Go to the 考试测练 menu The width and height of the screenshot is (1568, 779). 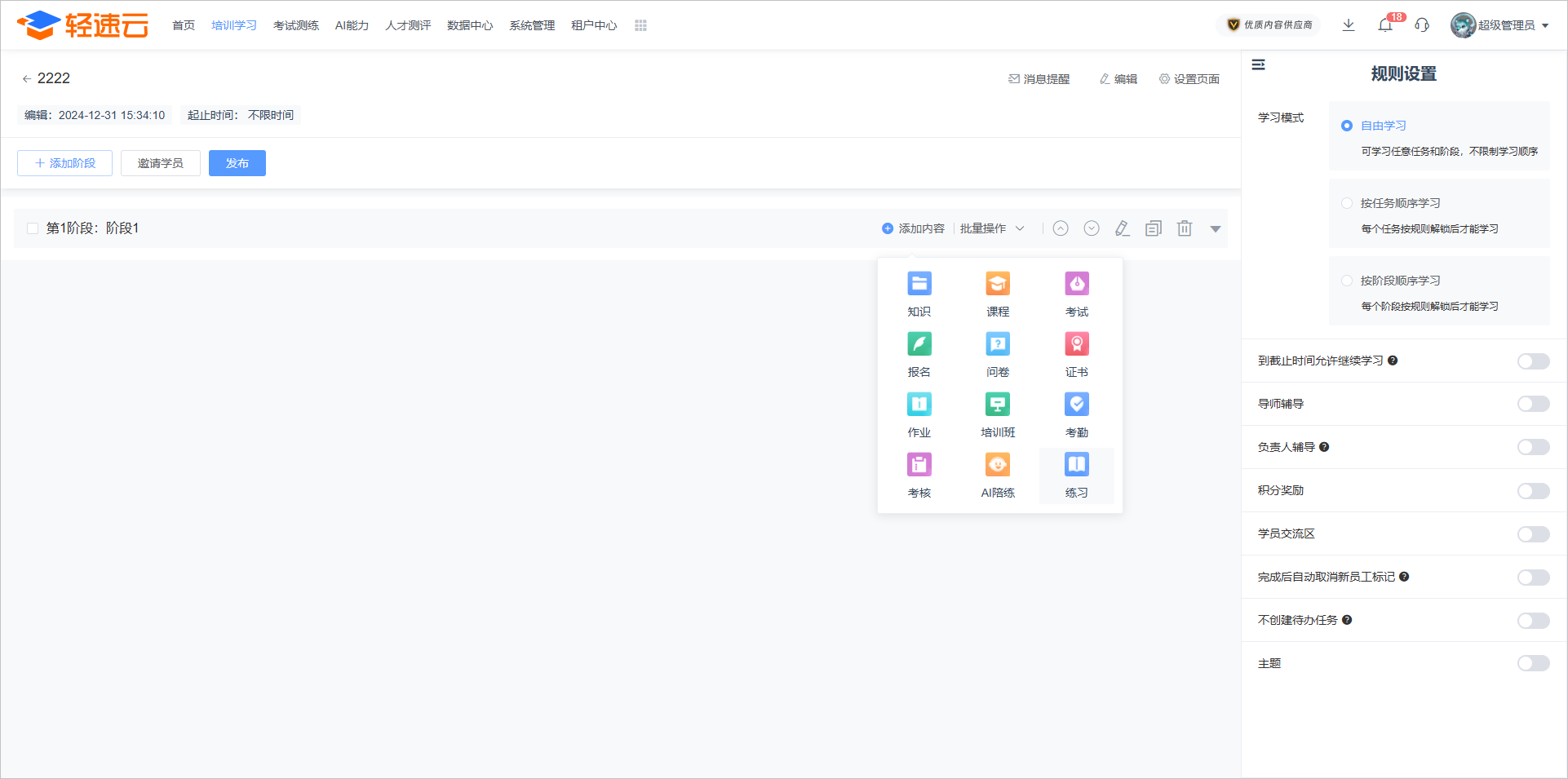click(295, 25)
